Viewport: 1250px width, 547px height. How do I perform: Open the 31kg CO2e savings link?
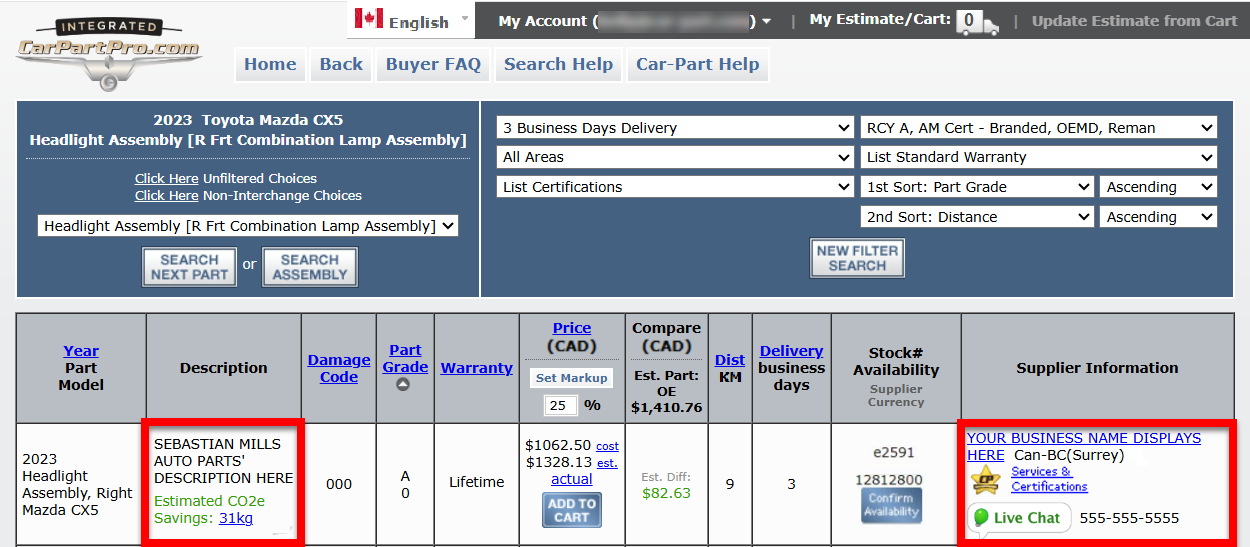236,518
